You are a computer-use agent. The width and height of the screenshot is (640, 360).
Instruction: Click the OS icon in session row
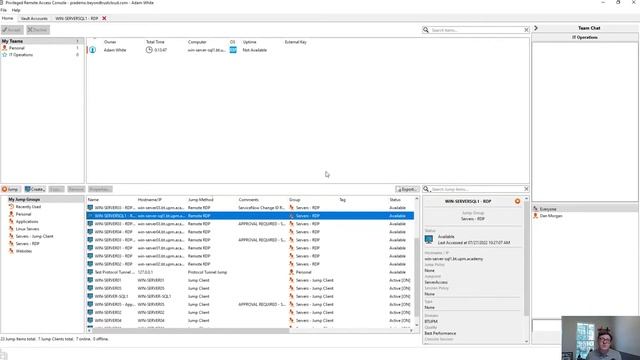(x=233, y=50)
